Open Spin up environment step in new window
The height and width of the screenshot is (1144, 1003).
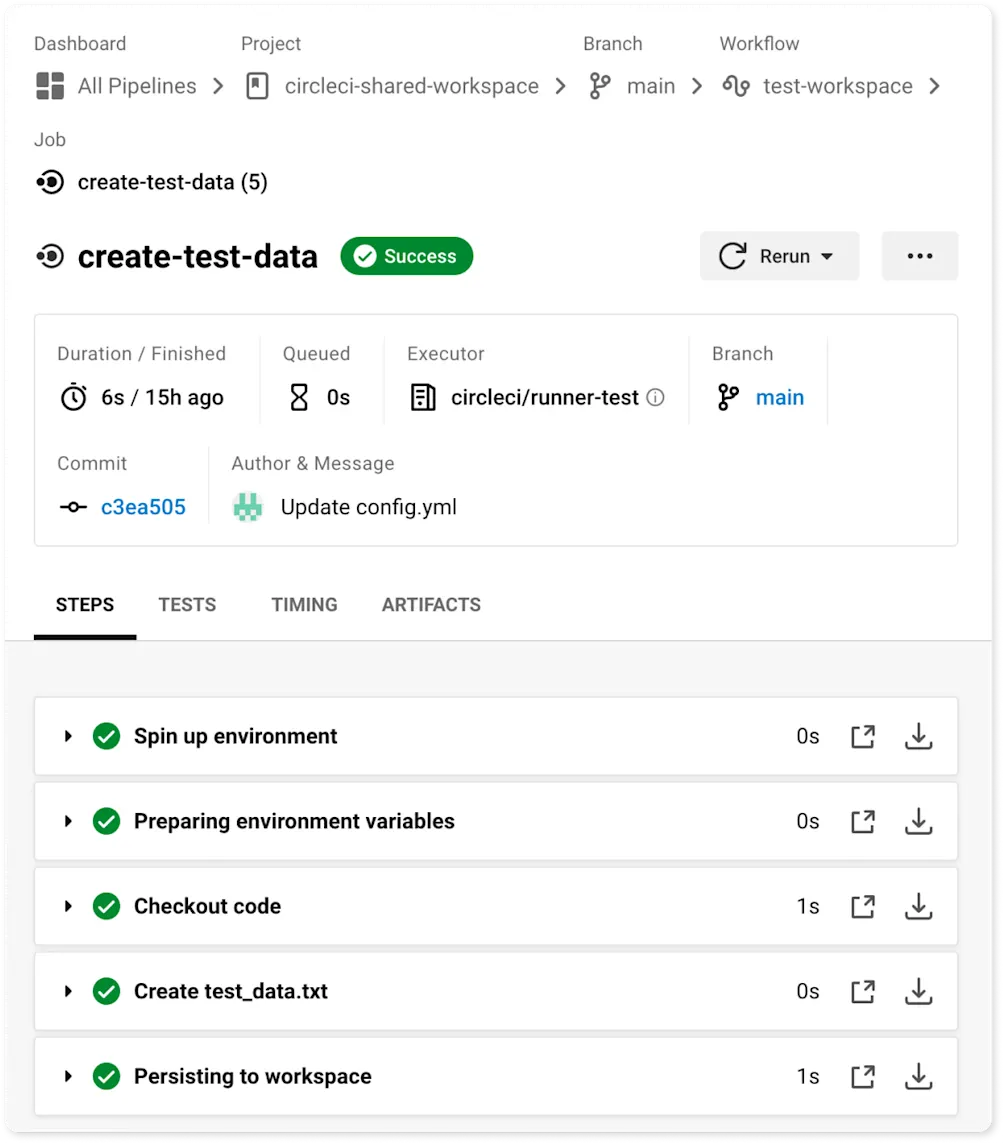point(862,736)
